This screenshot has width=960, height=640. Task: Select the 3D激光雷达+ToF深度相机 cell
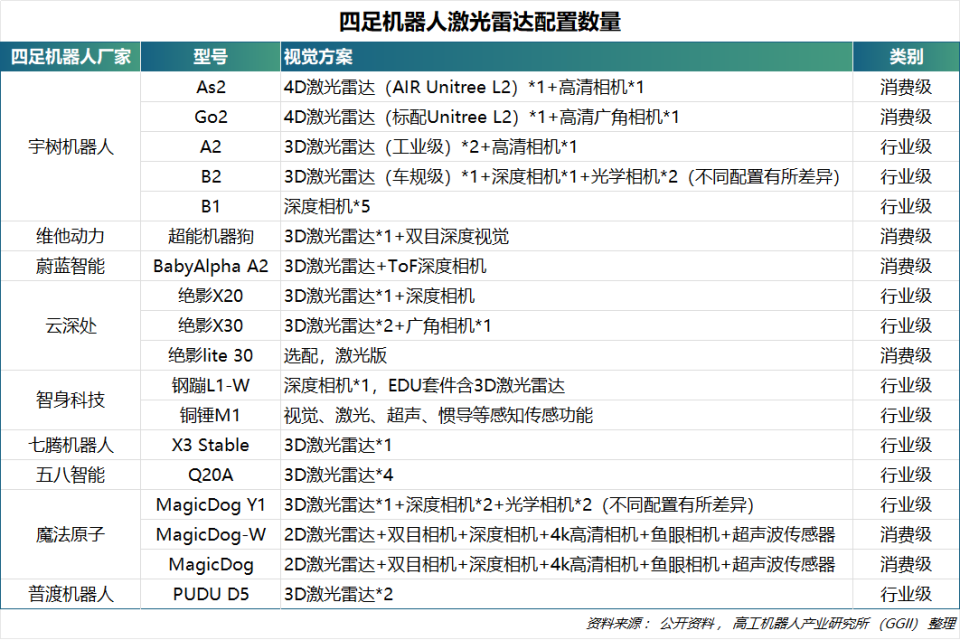click(566, 266)
